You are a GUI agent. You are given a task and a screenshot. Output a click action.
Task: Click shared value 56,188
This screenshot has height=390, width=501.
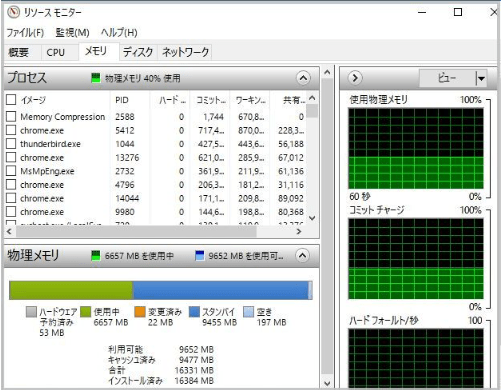tap(291, 144)
